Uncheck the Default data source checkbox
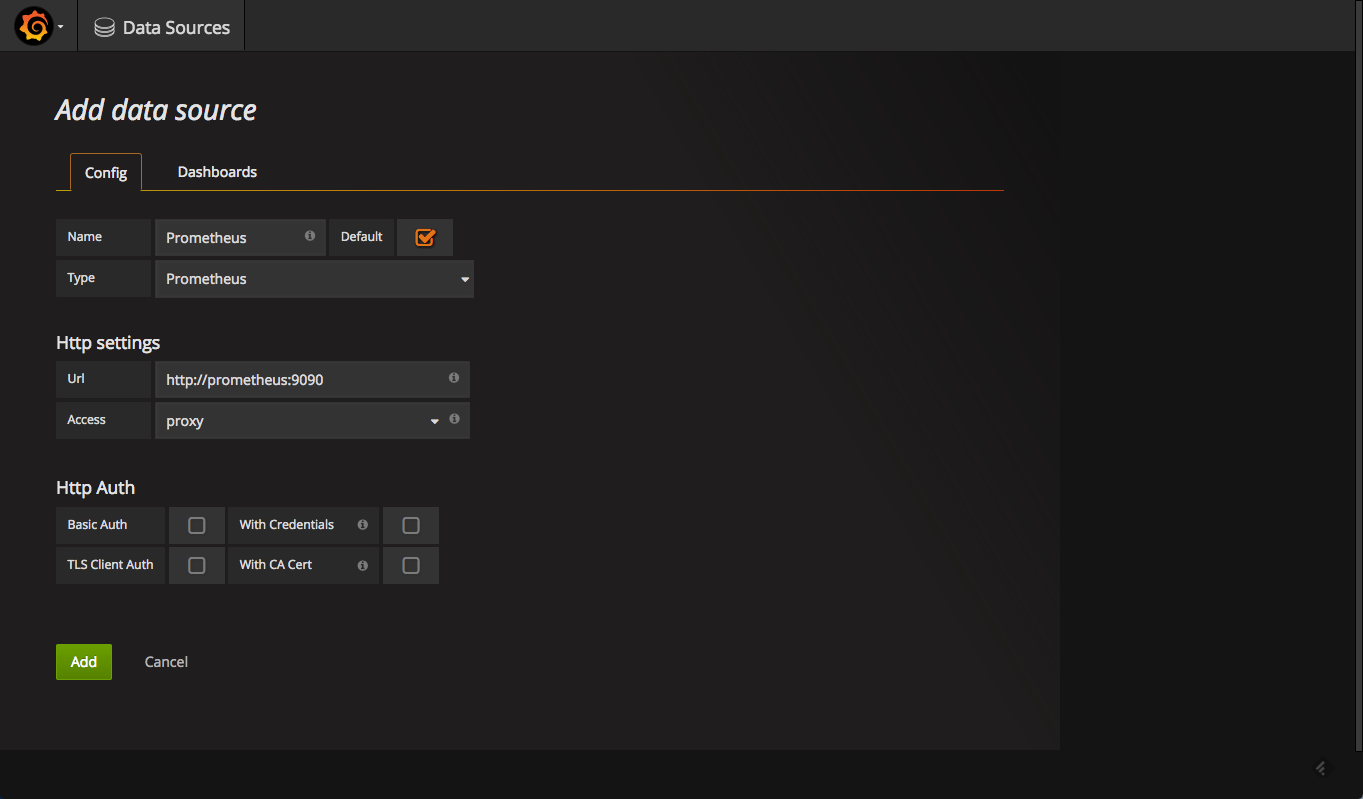 [425, 238]
